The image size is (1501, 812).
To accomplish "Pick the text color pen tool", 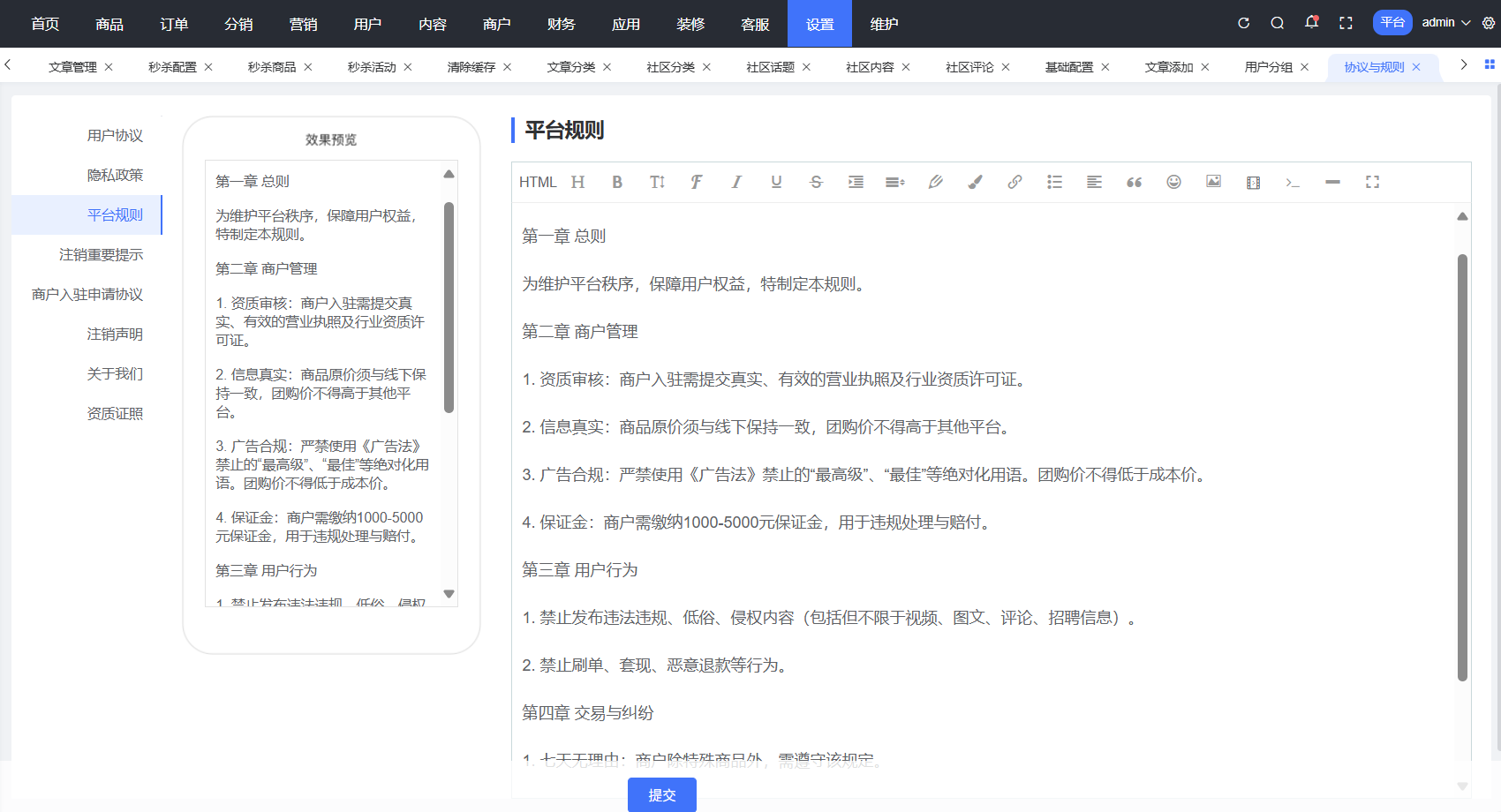I will [935, 182].
